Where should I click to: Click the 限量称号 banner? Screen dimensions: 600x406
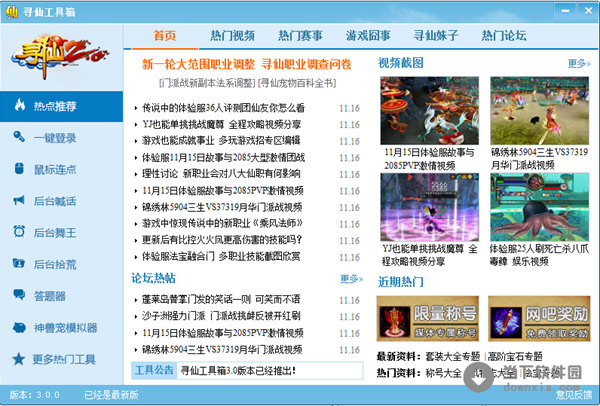(x=428, y=318)
